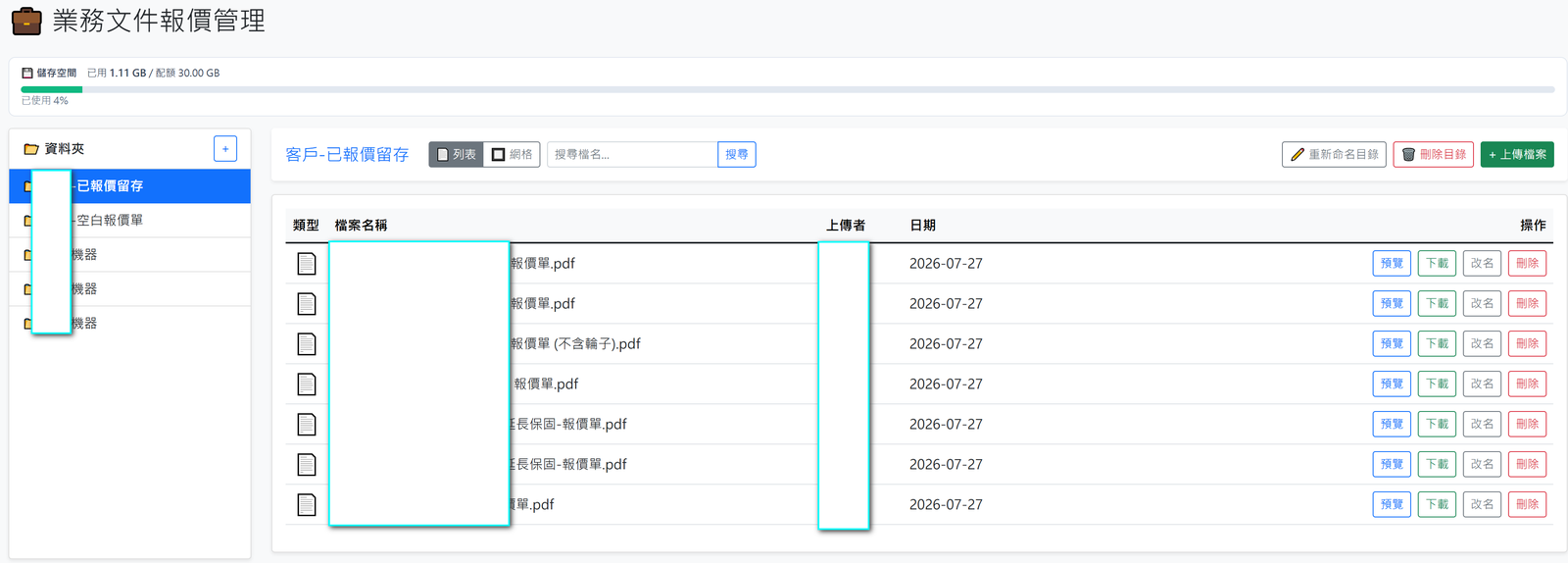Click the file name 報價單 (不含輪子).pdf
Screen dimensions: 1568x563
pos(575,344)
